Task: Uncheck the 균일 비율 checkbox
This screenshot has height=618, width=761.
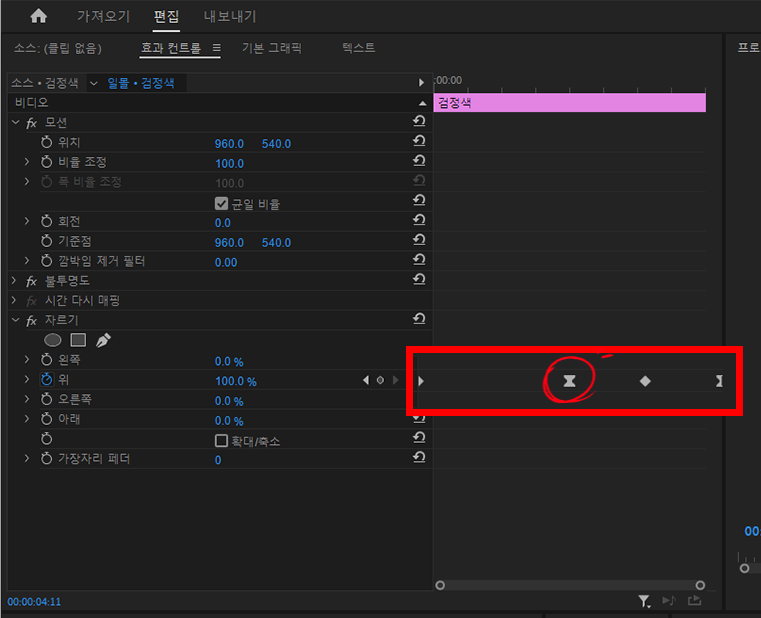Action: [222, 203]
